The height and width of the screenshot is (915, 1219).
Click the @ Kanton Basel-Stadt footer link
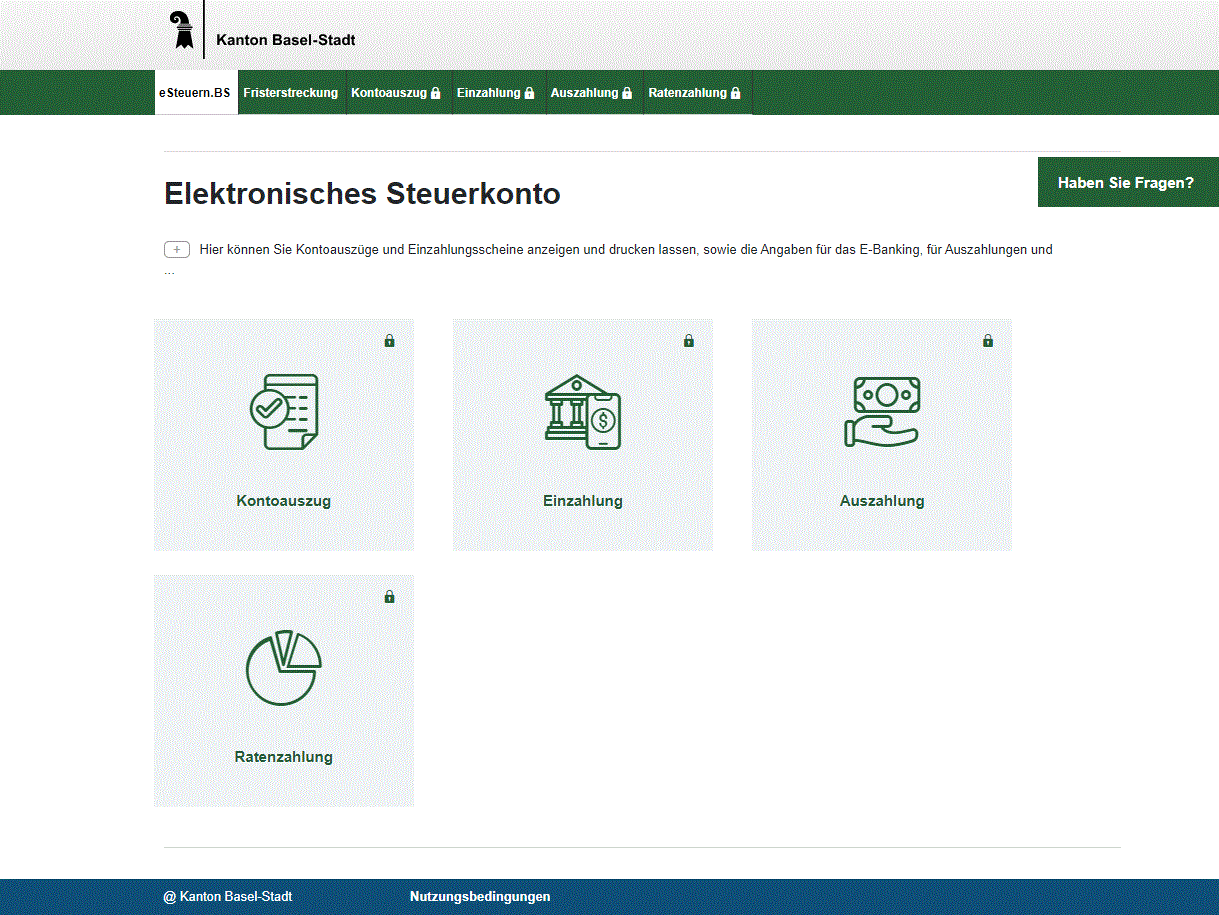(x=228, y=897)
